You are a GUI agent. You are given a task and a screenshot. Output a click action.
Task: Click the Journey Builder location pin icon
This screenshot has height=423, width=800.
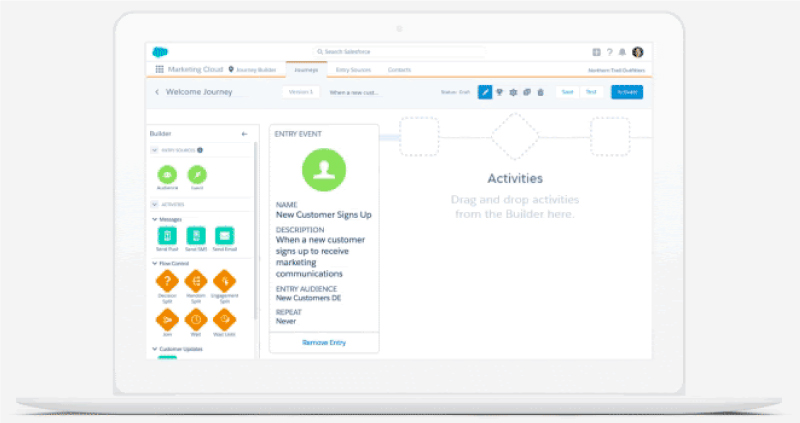(231, 69)
